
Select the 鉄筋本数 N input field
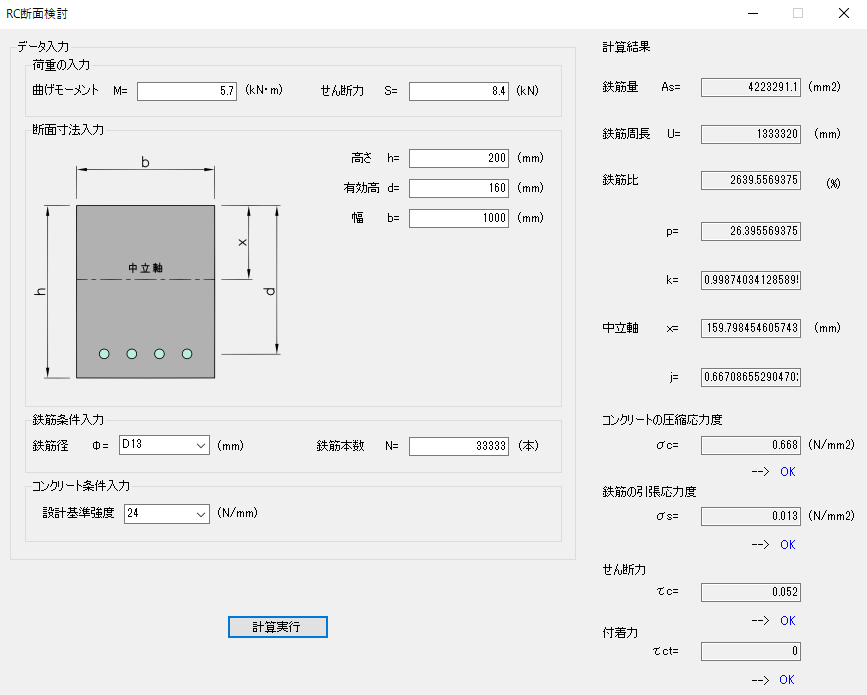click(458, 446)
